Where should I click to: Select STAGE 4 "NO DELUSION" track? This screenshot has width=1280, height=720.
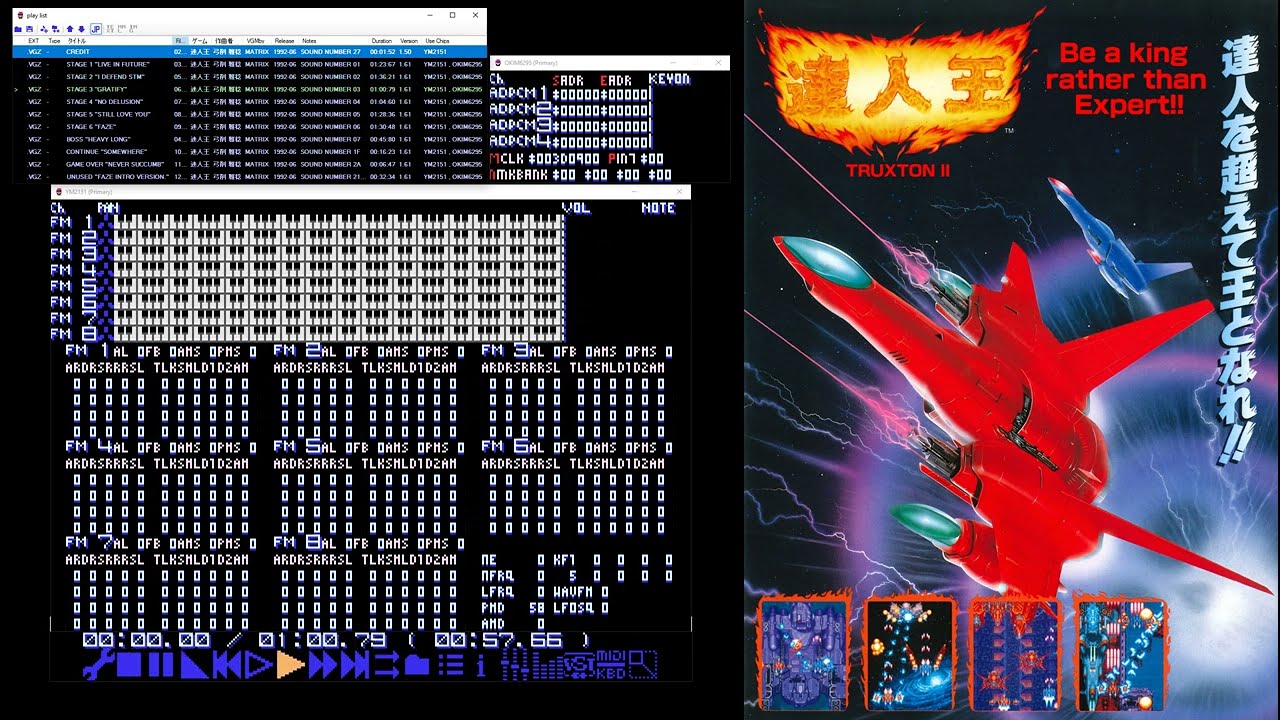tap(249, 101)
